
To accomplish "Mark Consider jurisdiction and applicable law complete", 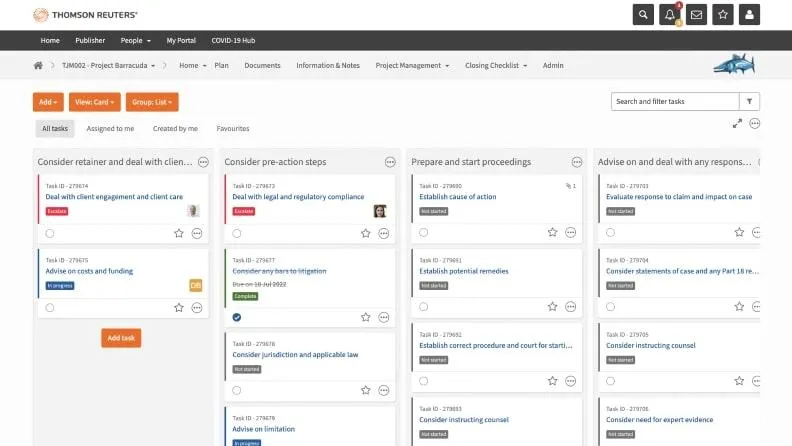I will pyautogui.click(x=236, y=390).
